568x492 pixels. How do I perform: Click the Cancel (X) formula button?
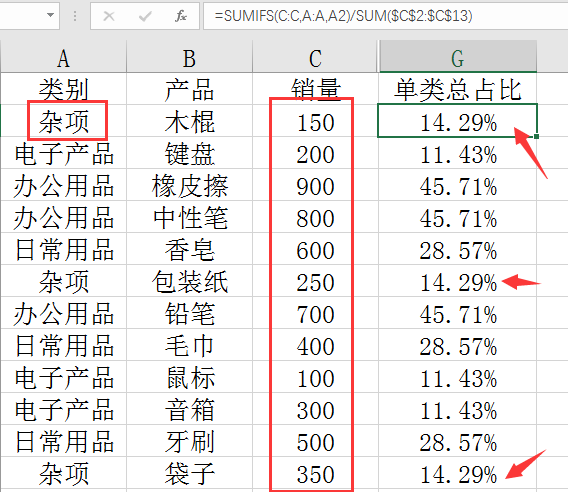coord(109,16)
